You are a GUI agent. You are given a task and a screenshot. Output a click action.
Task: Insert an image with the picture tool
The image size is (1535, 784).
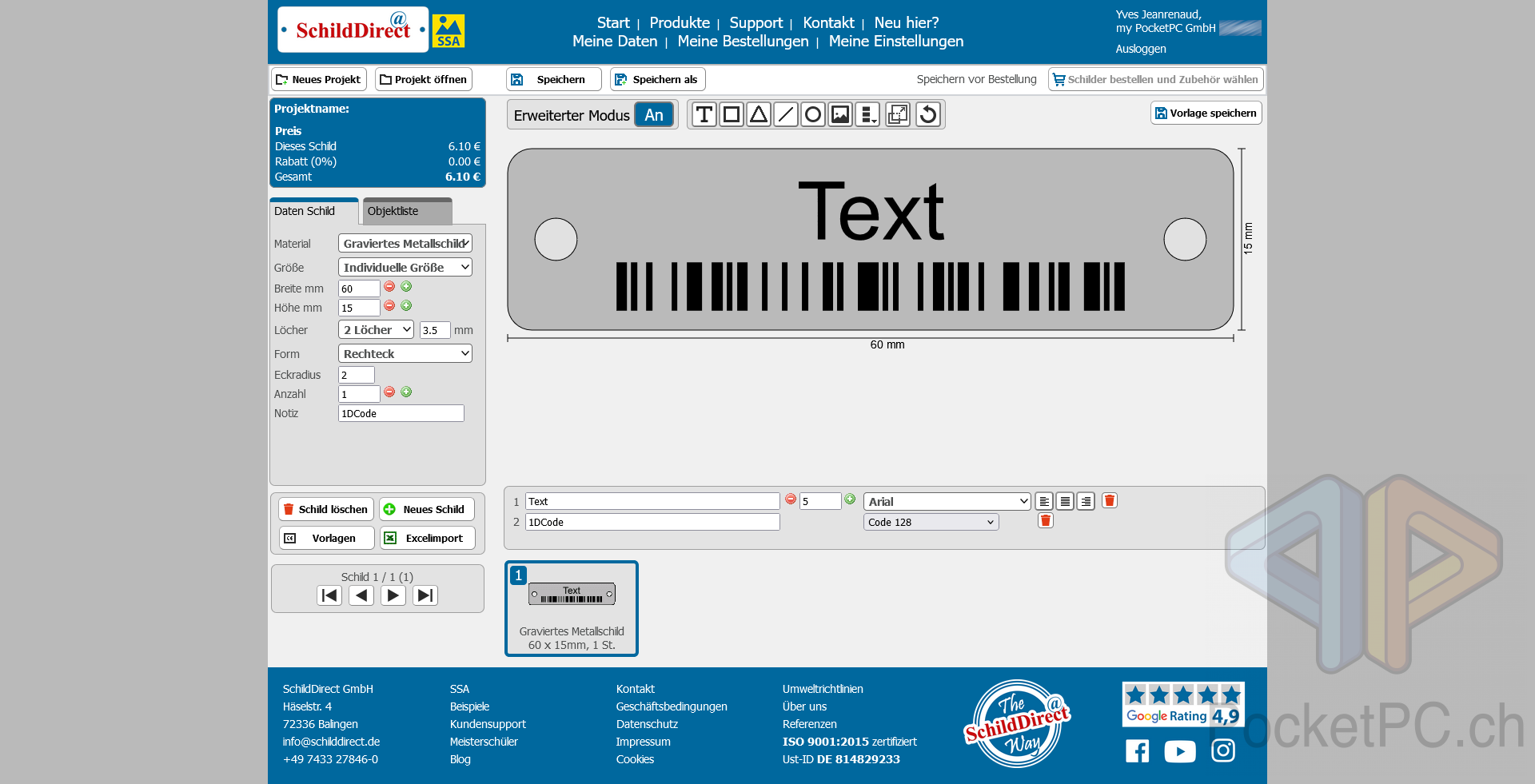coord(840,114)
